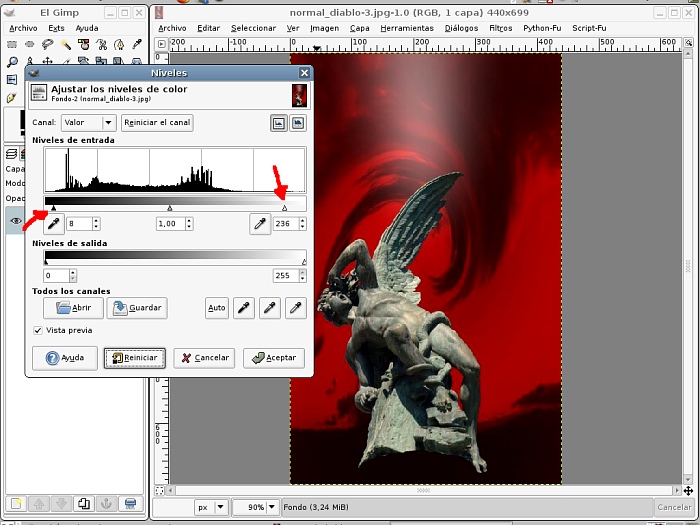Viewport: 700px width, 525px height.
Task: Anchor the floating layer
Action: tap(106, 504)
